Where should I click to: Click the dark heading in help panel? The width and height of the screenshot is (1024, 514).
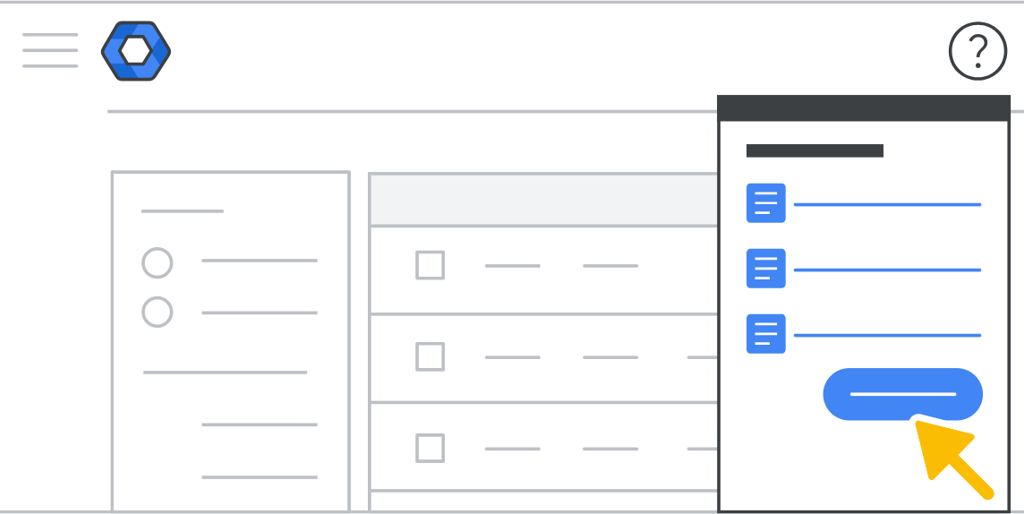814,151
